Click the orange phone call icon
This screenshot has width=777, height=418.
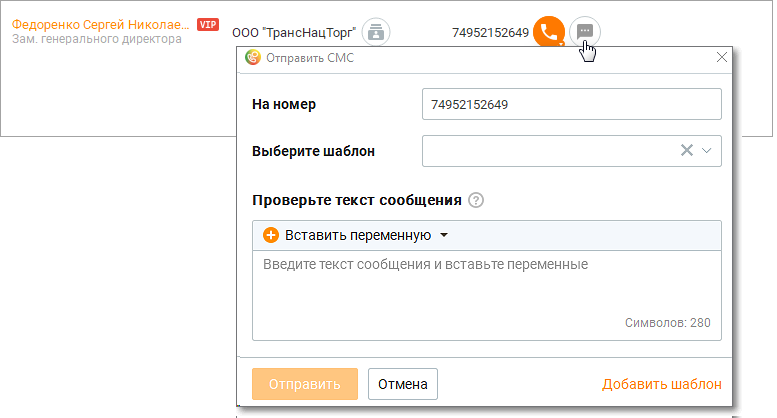tap(548, 31)
